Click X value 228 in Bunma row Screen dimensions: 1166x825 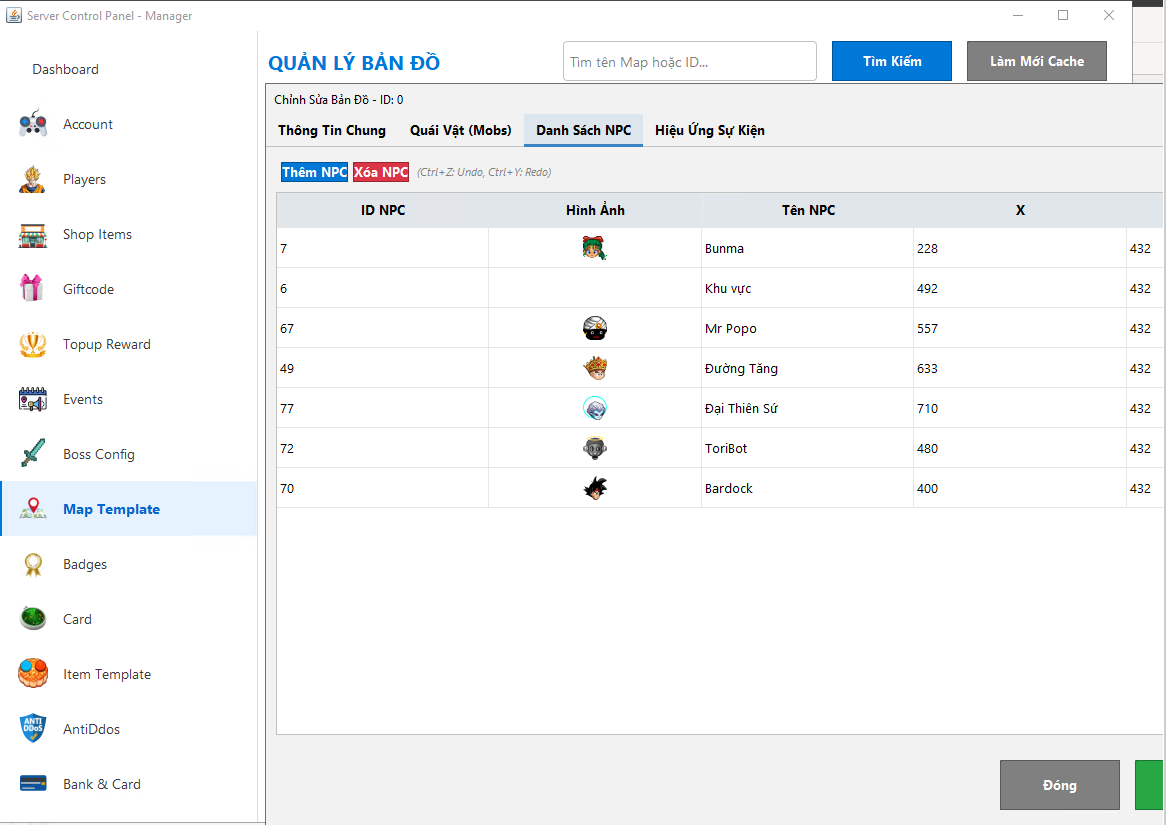click(1020, 248)
